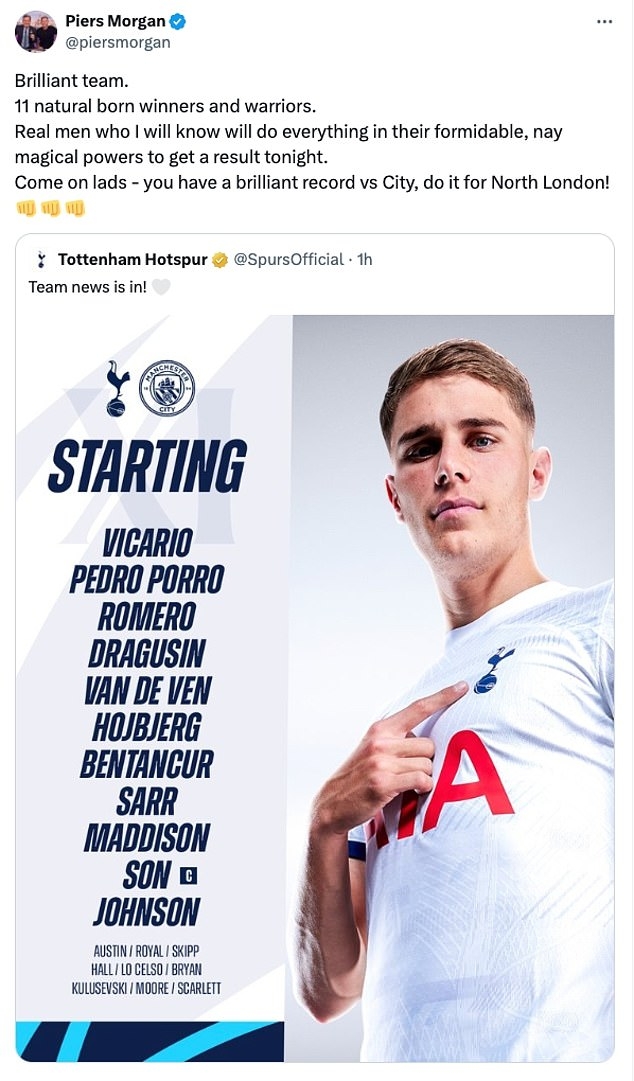
Task: Select the Tottenham Hotspur account name
Action: point(132,260)
